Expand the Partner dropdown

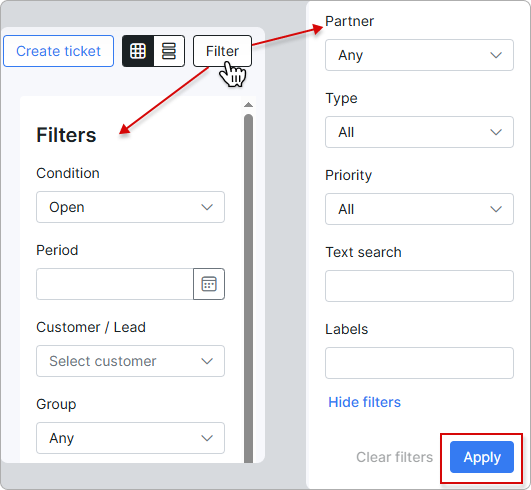click(x=419, y=55)
